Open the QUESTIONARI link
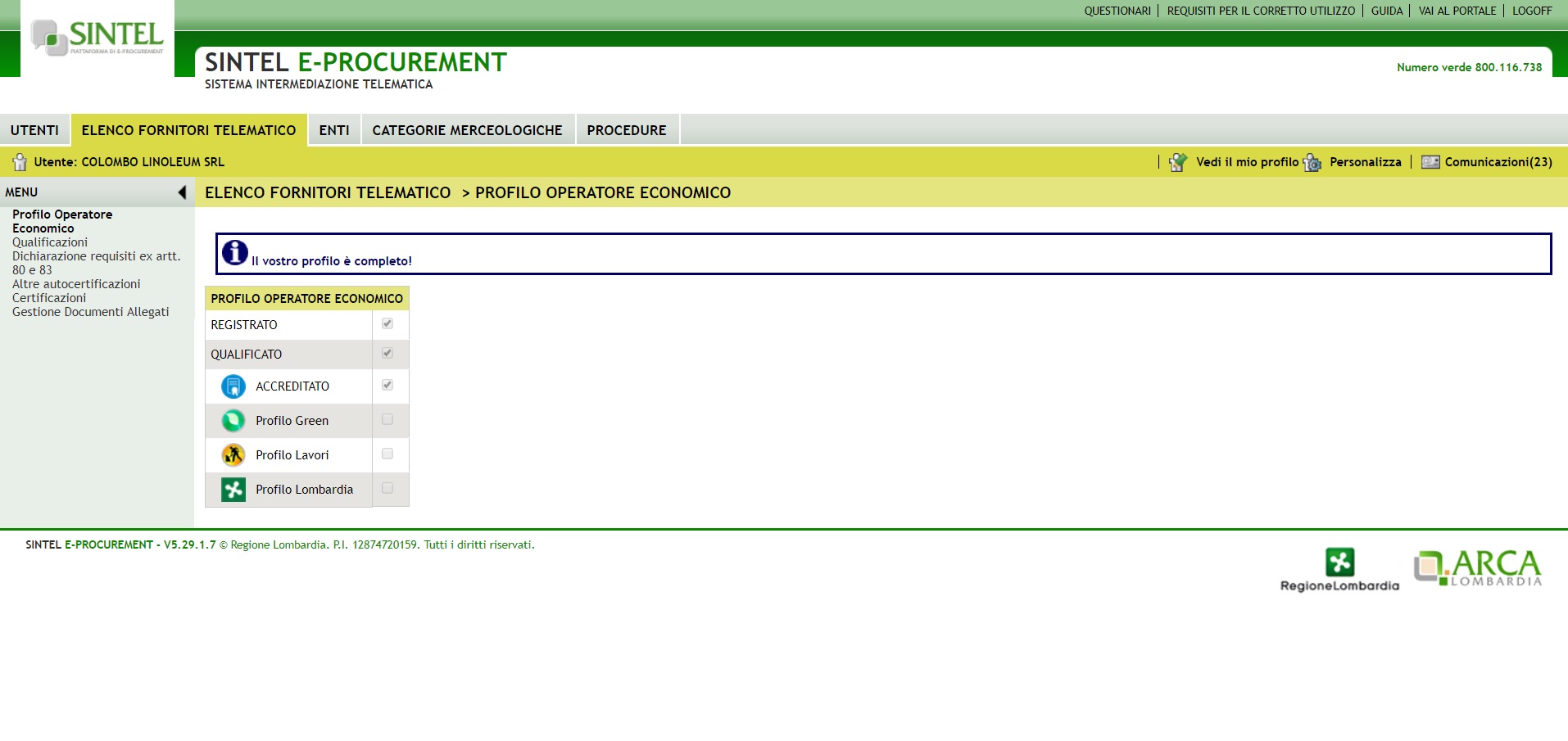Screen dimensions: 1568x741 [1117, 11]
